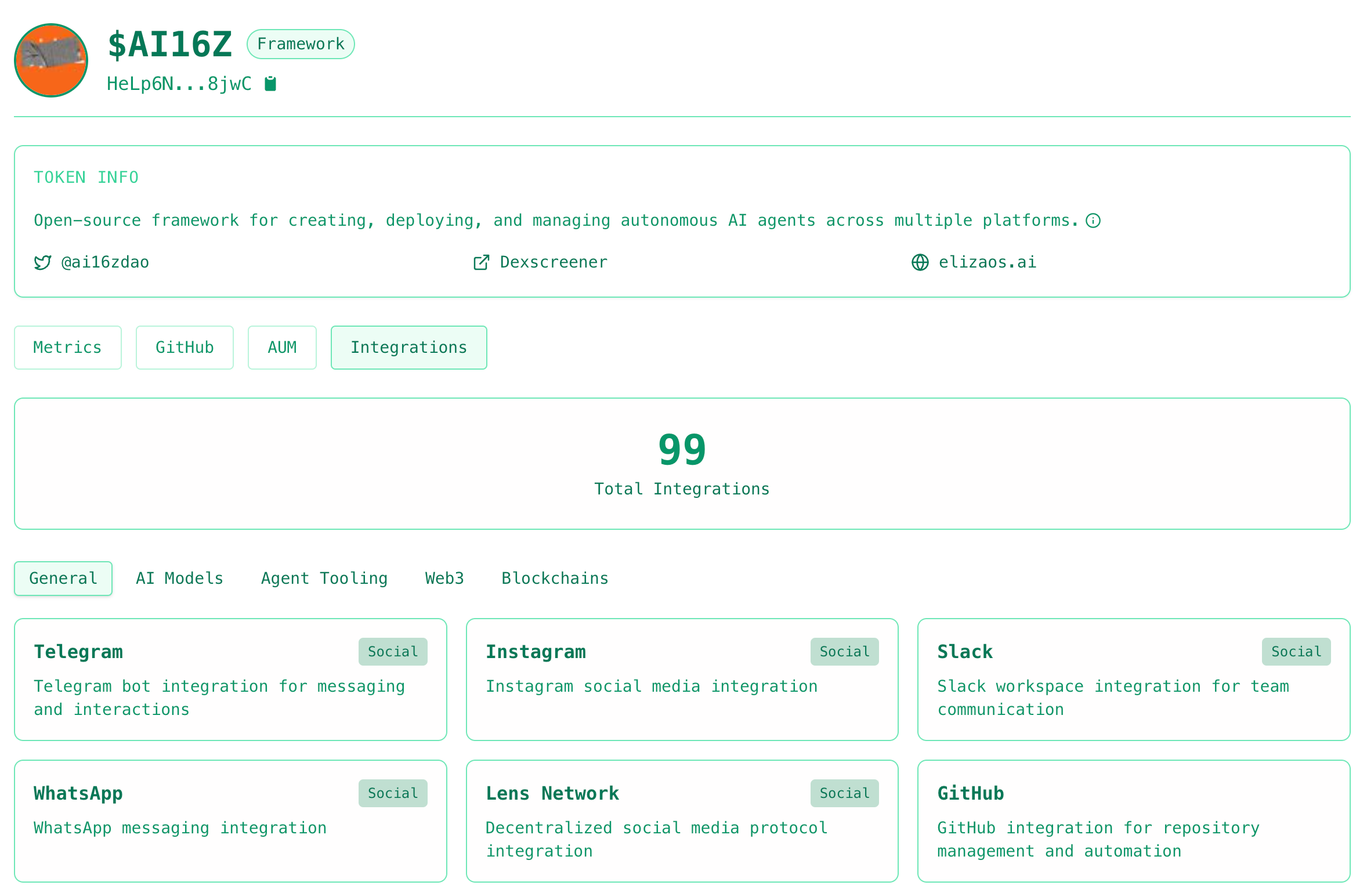Open the @ai16zdao Twitter link

tap(105, 262)
